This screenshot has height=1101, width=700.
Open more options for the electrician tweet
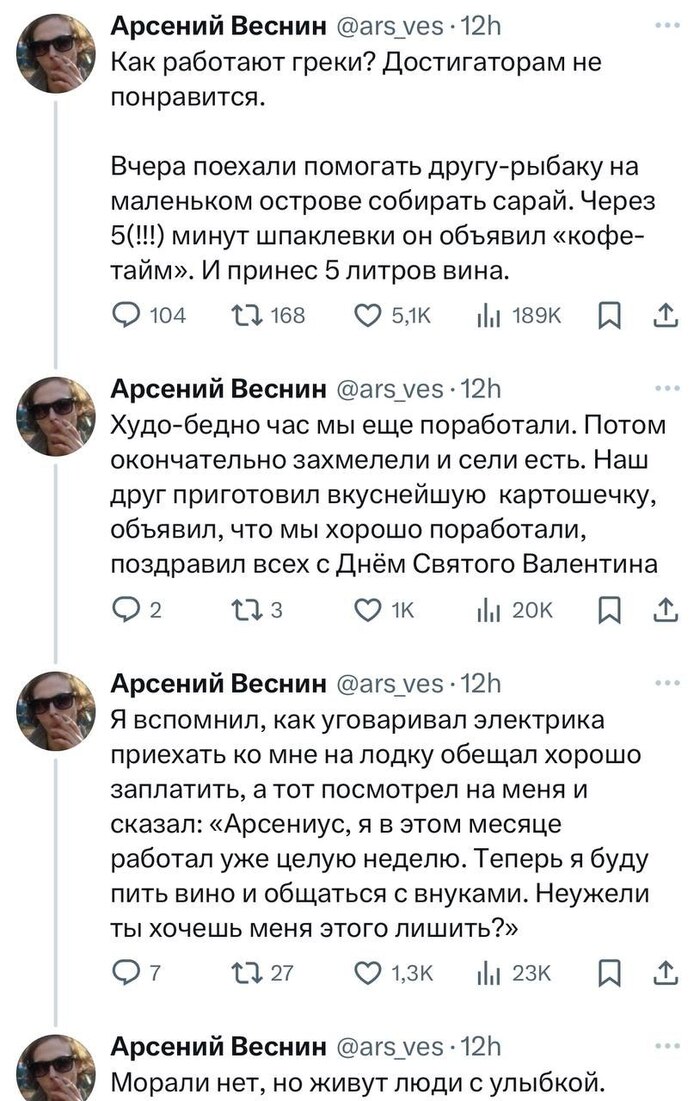pyautogui.click(x=663, y=681)
